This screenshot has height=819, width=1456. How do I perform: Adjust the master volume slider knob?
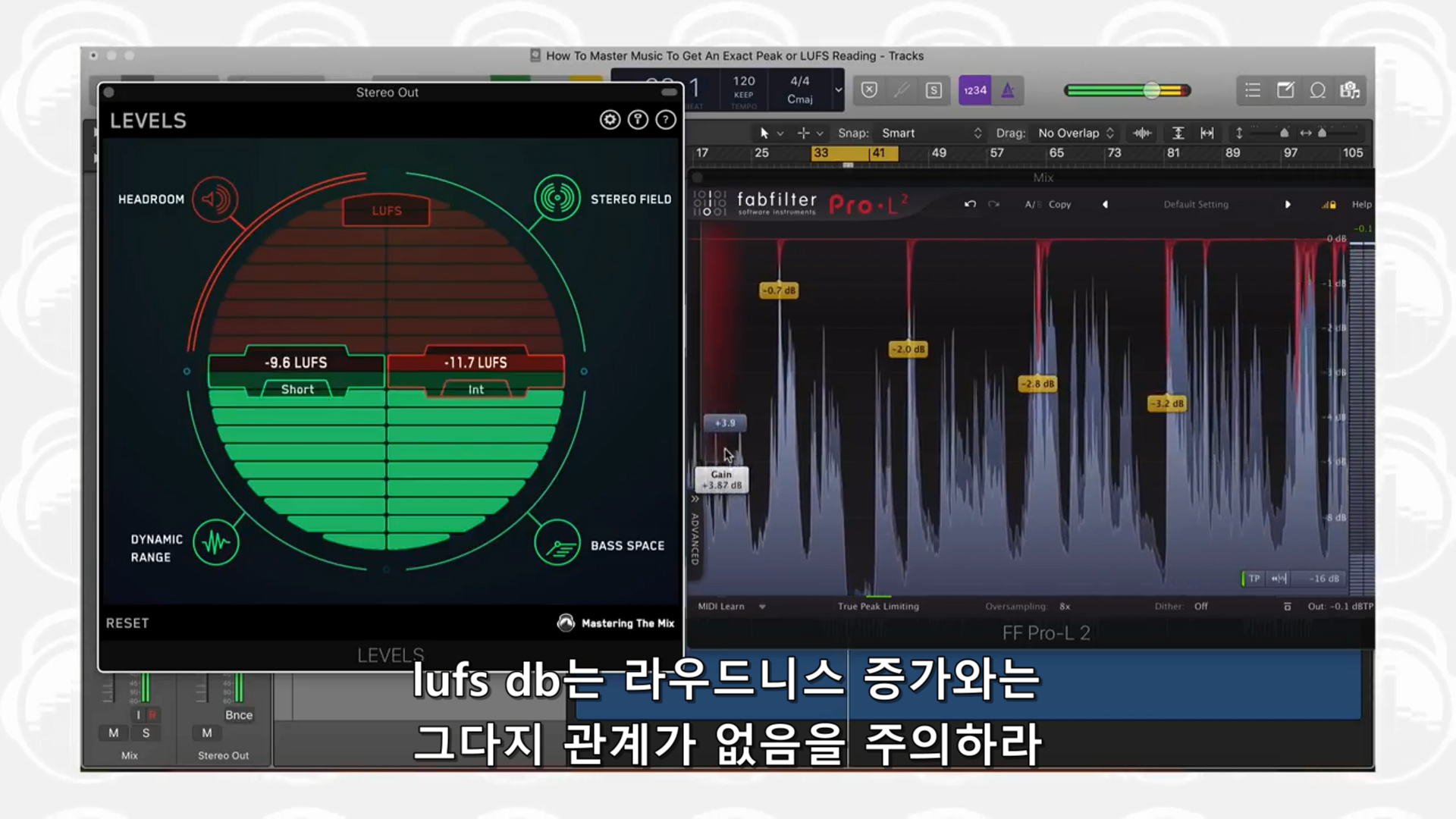[x=1152, y=90]
